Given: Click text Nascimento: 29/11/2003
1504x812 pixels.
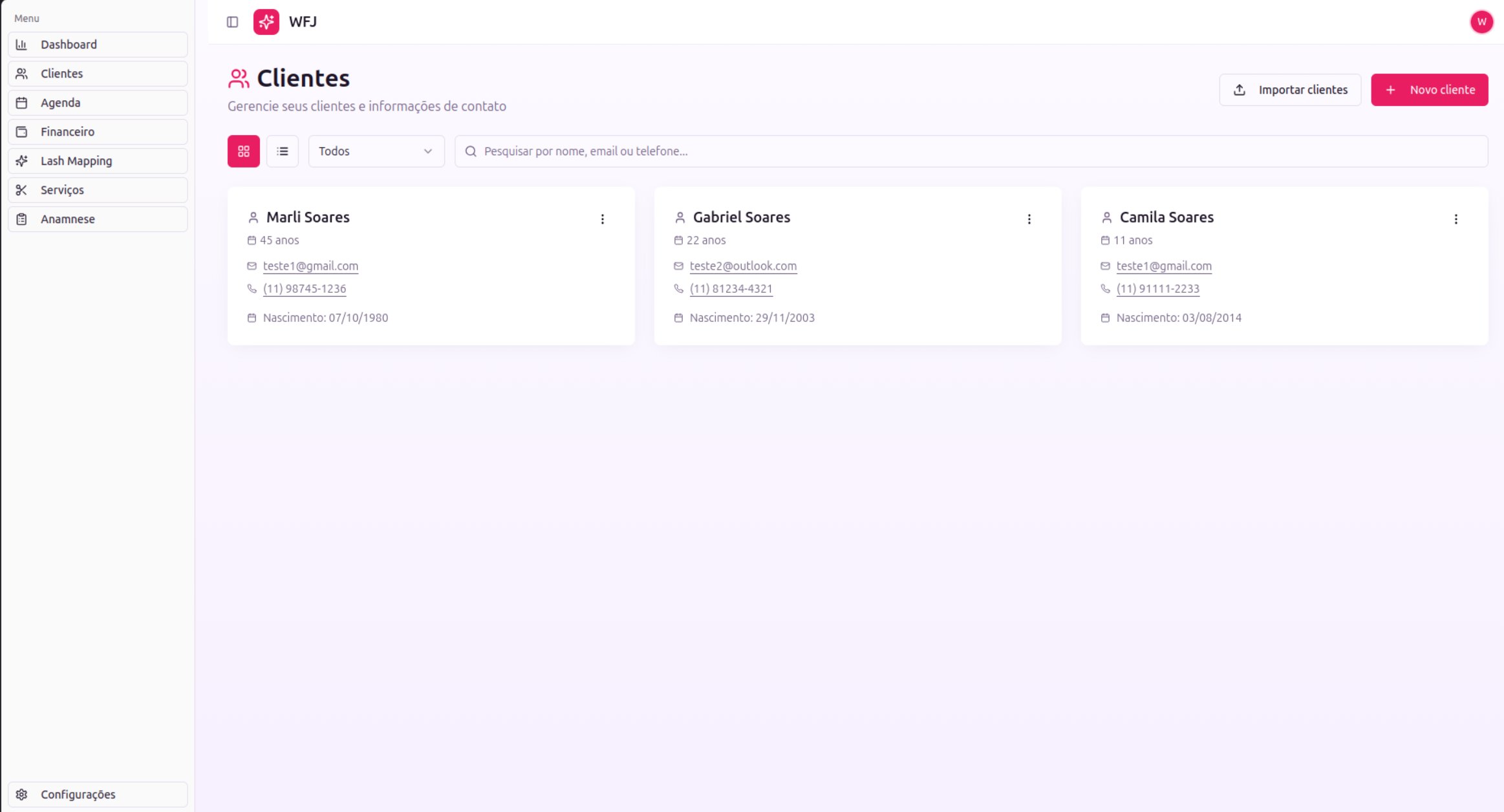Looking at the screenshot, I should (752, 318).
